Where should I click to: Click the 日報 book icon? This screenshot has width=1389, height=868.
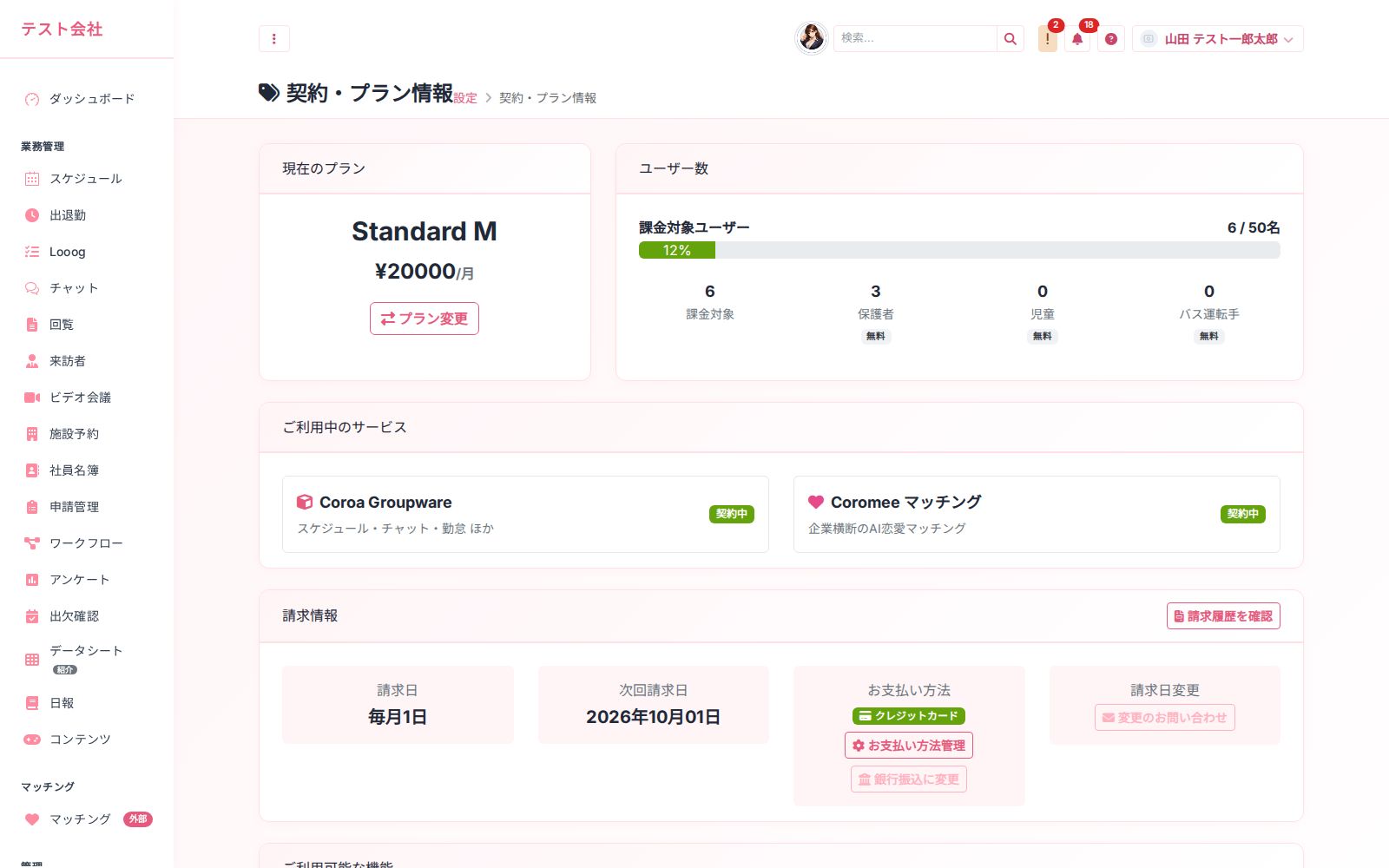tap(32, 703)
